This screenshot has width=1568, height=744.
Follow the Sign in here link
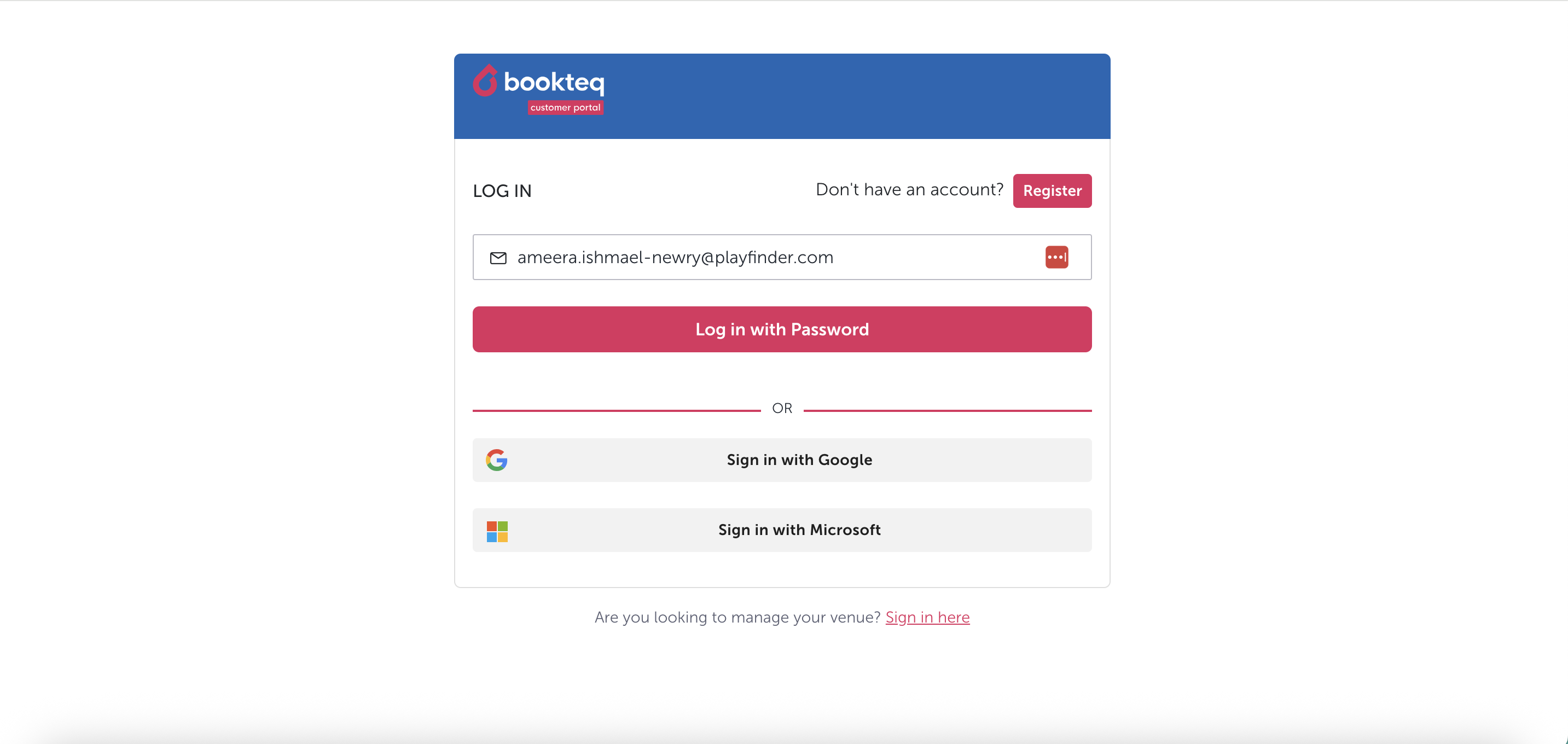pyautogui.click(x=927, y=618)
